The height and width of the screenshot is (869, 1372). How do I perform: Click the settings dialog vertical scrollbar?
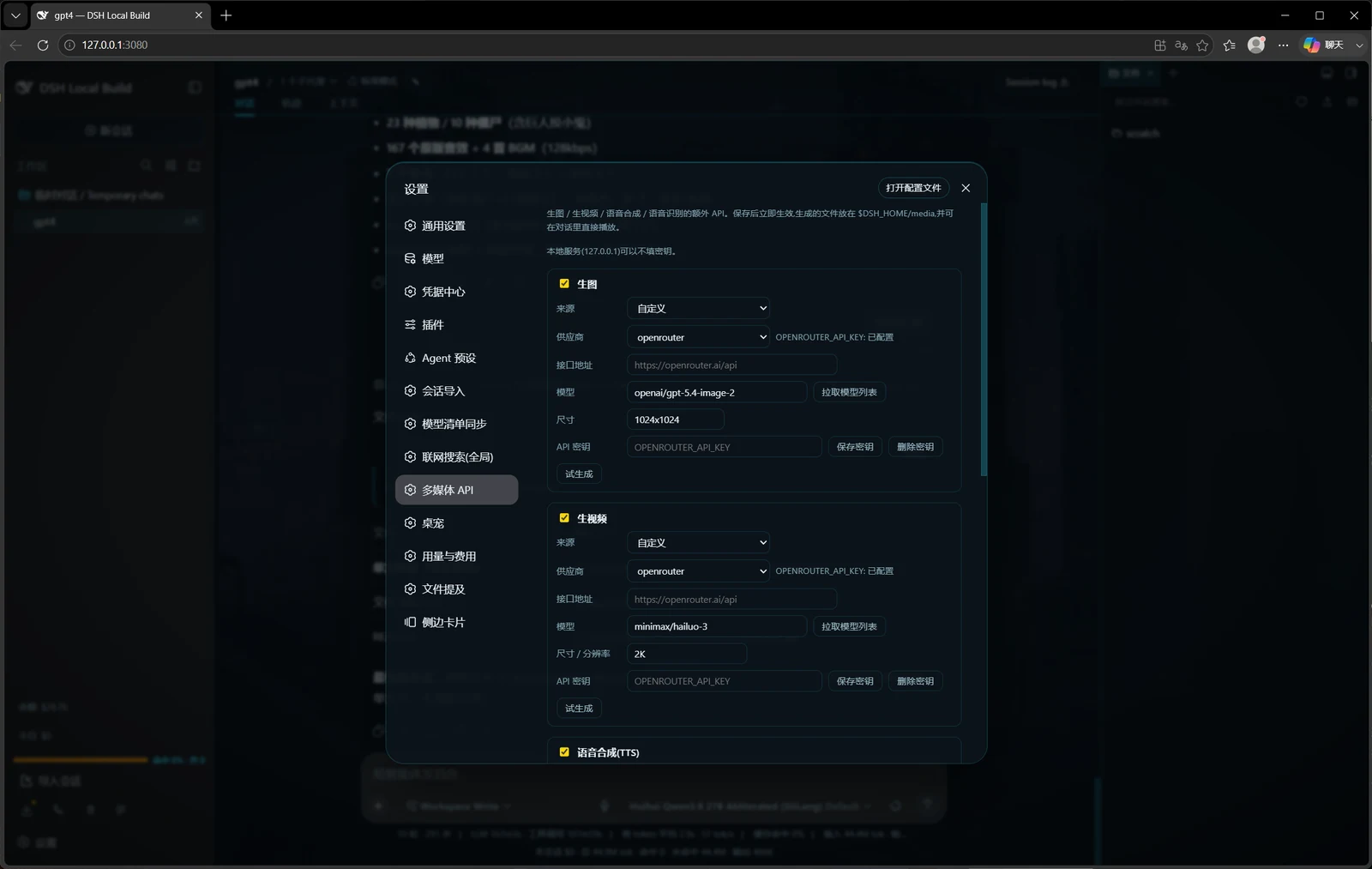pyautogui.click(x=984, y=340)
